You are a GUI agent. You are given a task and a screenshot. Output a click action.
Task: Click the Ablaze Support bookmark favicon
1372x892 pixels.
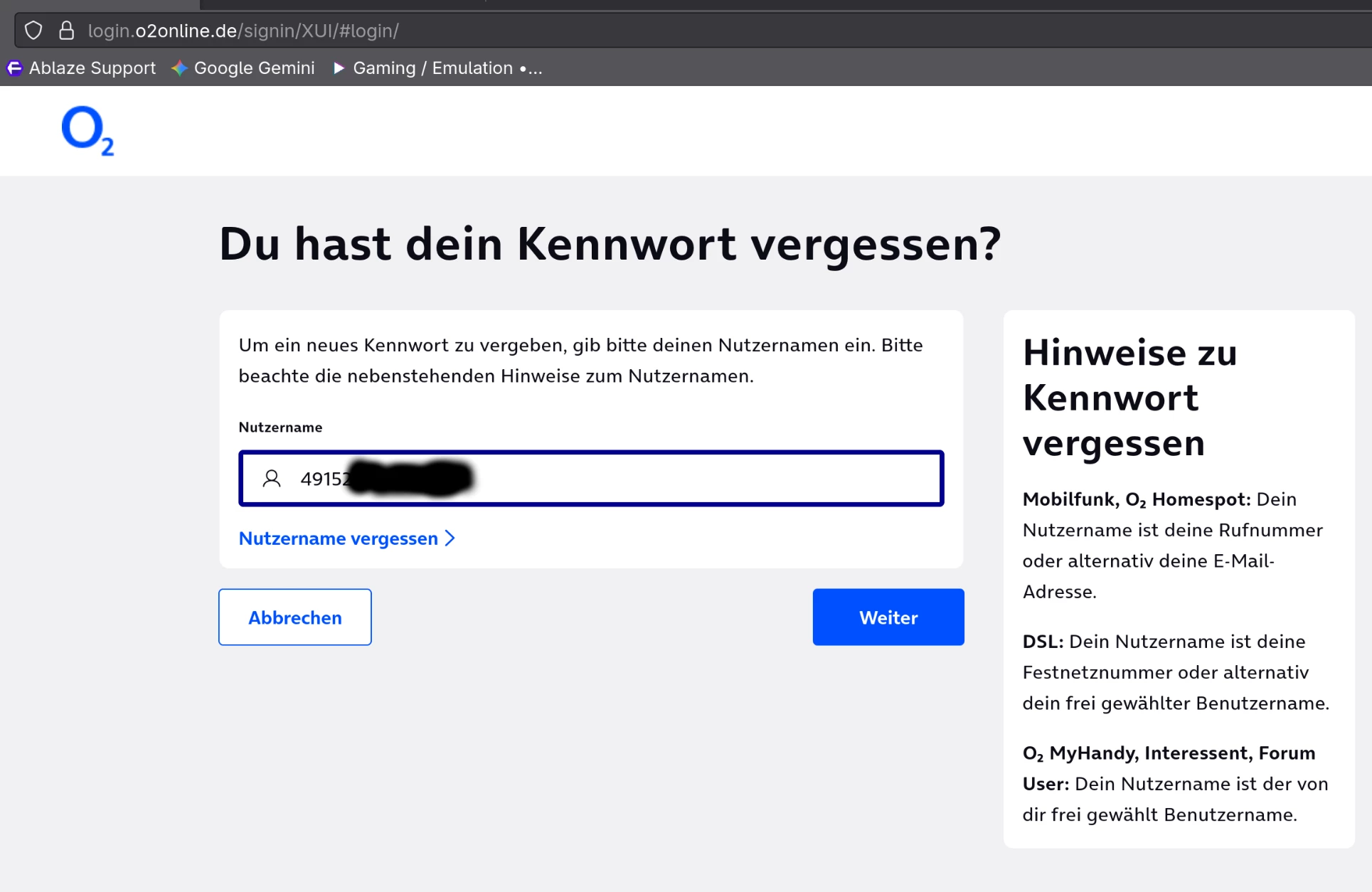pyautogui.click(x=14, y=68)
